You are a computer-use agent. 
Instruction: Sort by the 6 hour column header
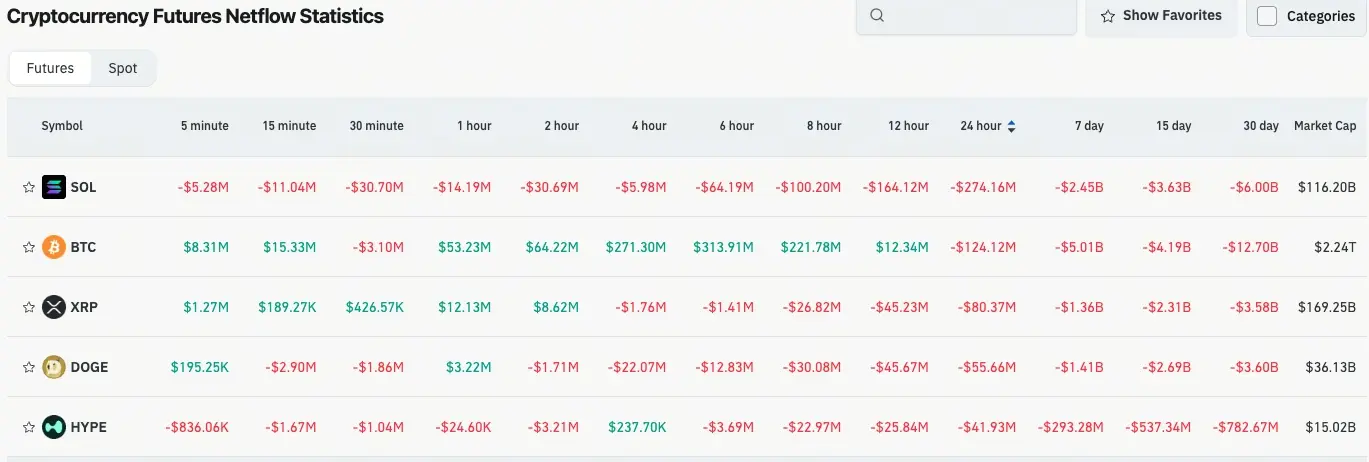click(x=736, y=126)
